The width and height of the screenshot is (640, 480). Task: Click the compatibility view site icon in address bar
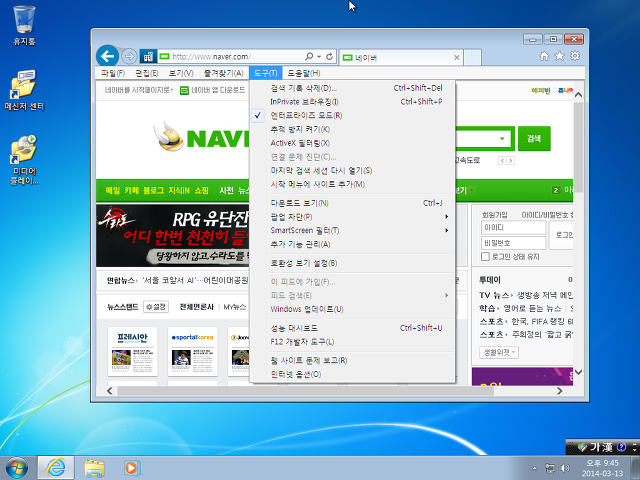click(x=148, y=56)
